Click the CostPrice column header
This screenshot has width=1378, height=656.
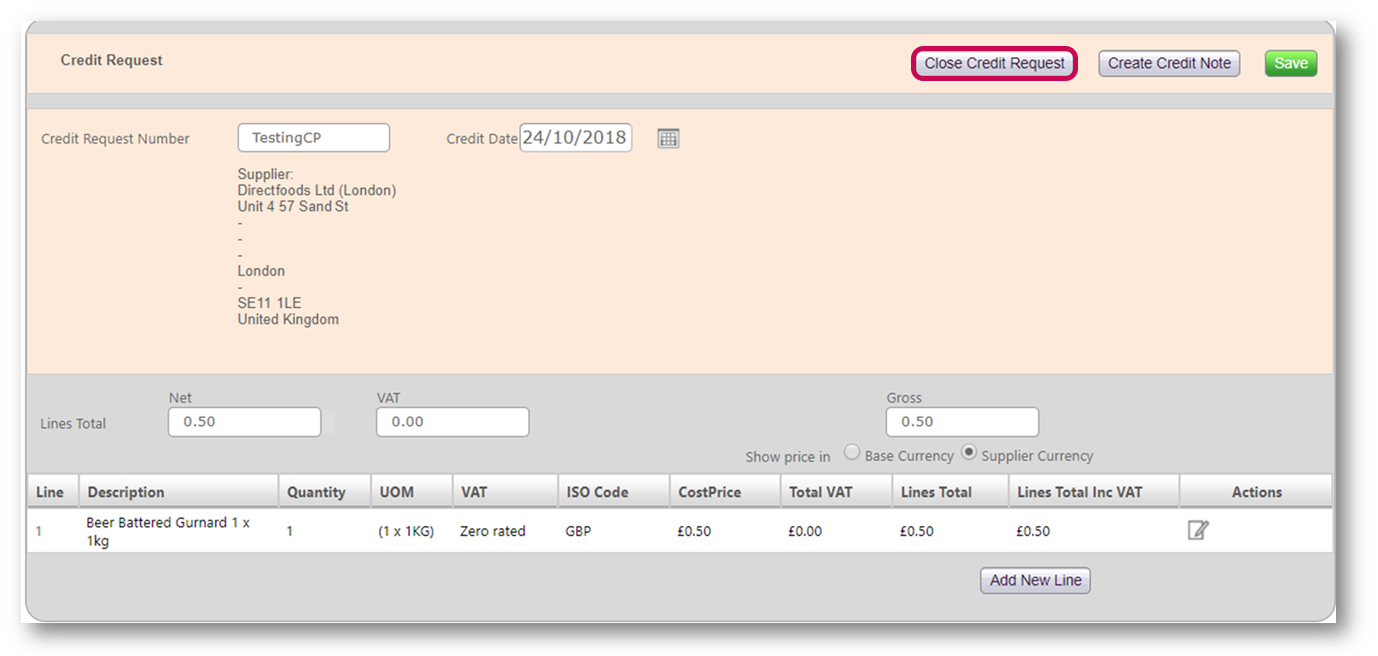tap(710, 492)
